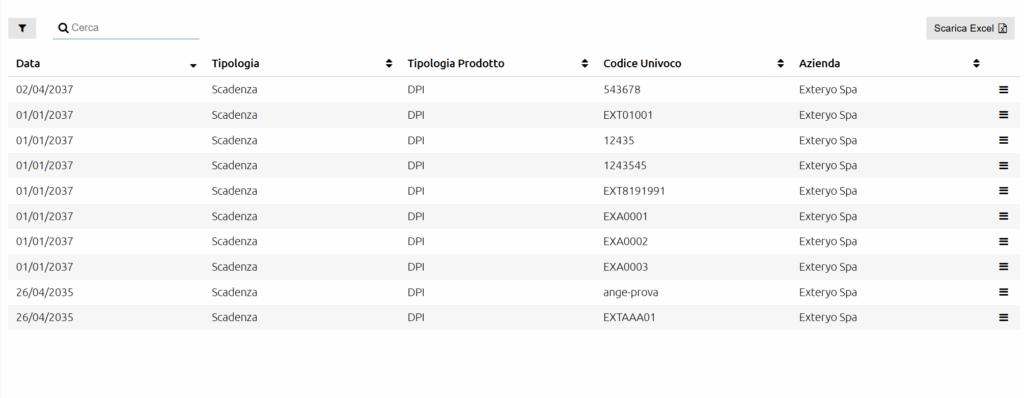Open row menu for code EXA0003
This screenshot has height=398, width=1024.
tap(1003, 267)
